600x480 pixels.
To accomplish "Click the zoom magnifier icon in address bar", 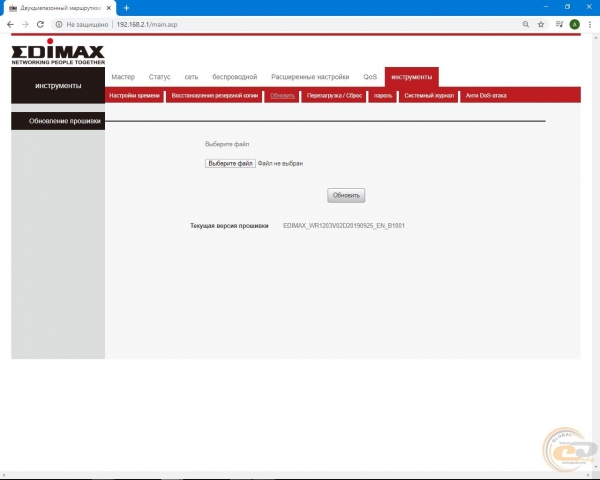I will point(526,24).
